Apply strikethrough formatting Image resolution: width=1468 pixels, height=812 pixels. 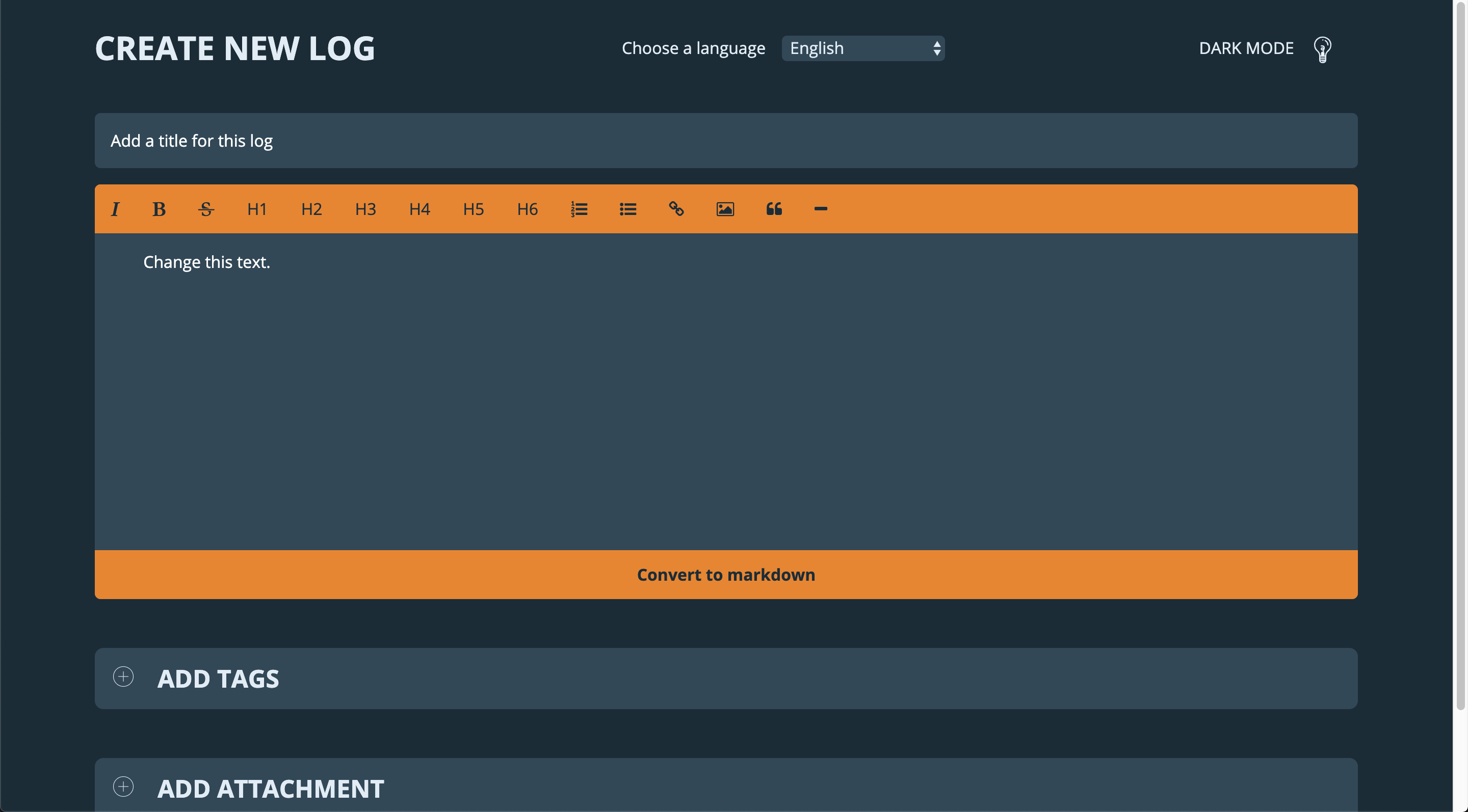coord(206,209)
